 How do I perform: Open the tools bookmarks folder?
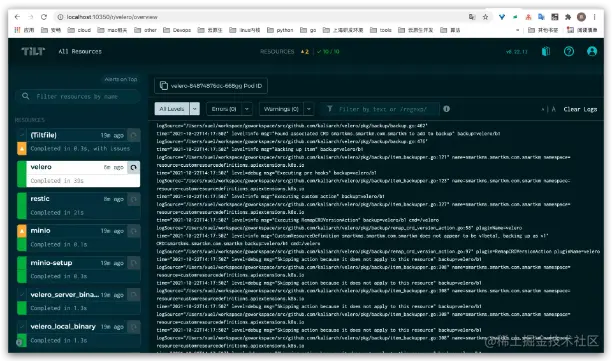pos(381,30)
